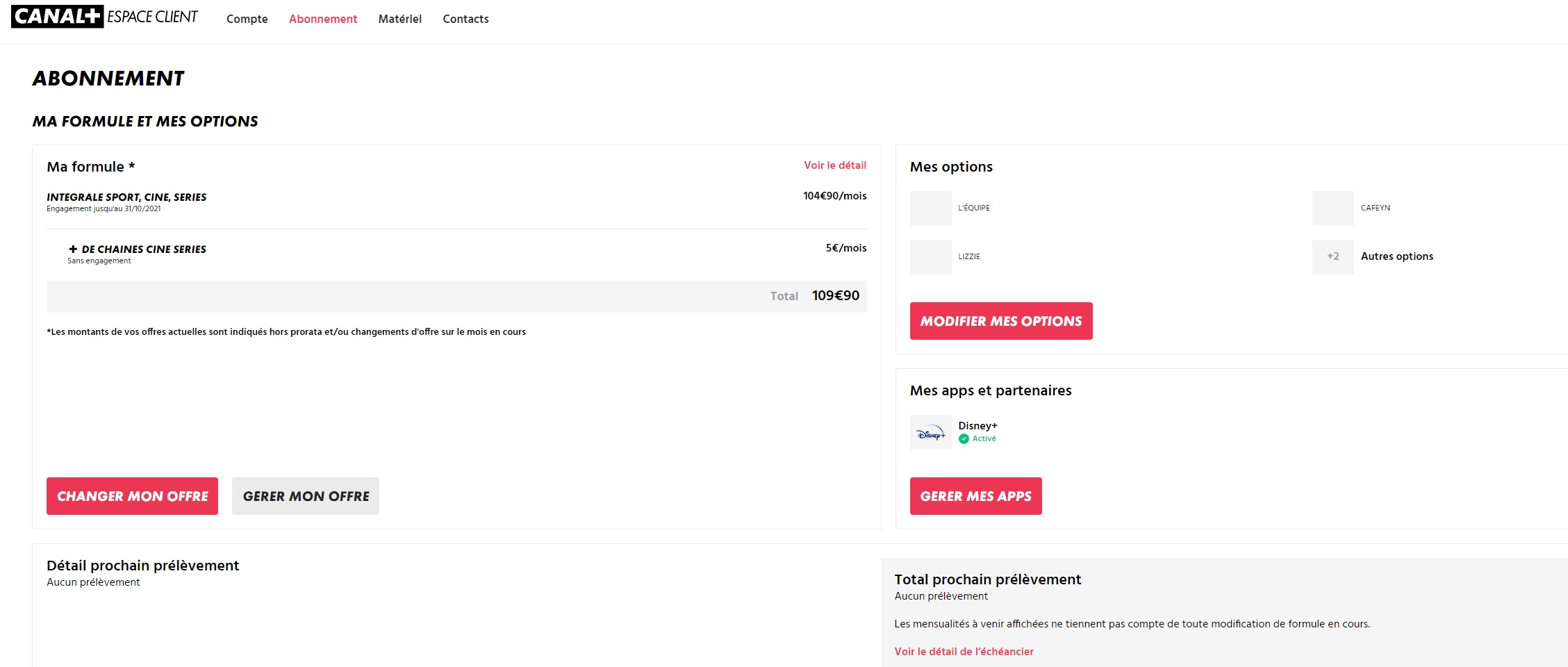Click the L'ÉQUIPE option label
Image resolution: width=1568 pixels, height=667 pixels.
(974, 208)
